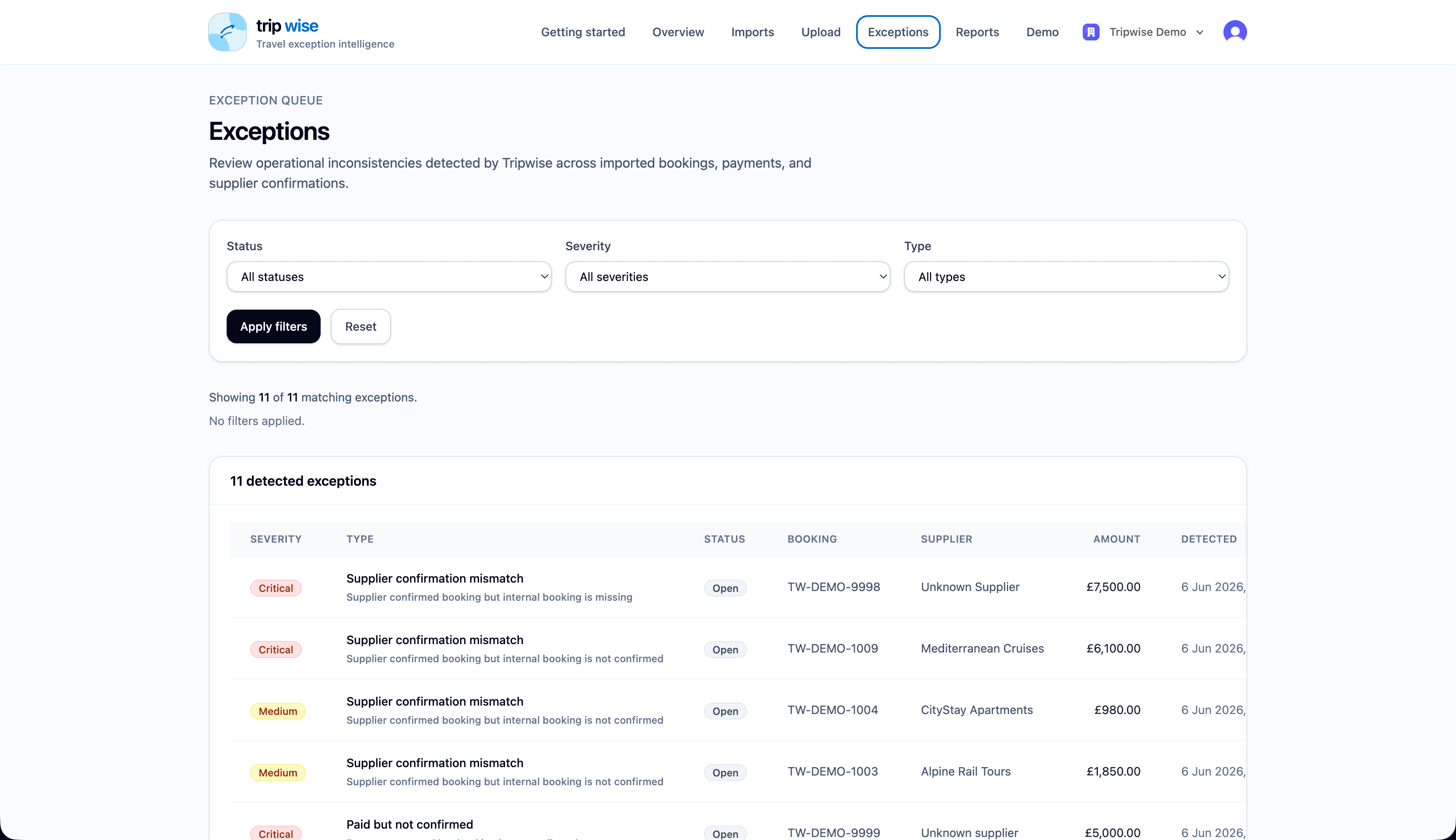Screen dimensions: 1456x840
Task: Click mismatch title for TW-DEMO-9998
Action: point(434,578)
